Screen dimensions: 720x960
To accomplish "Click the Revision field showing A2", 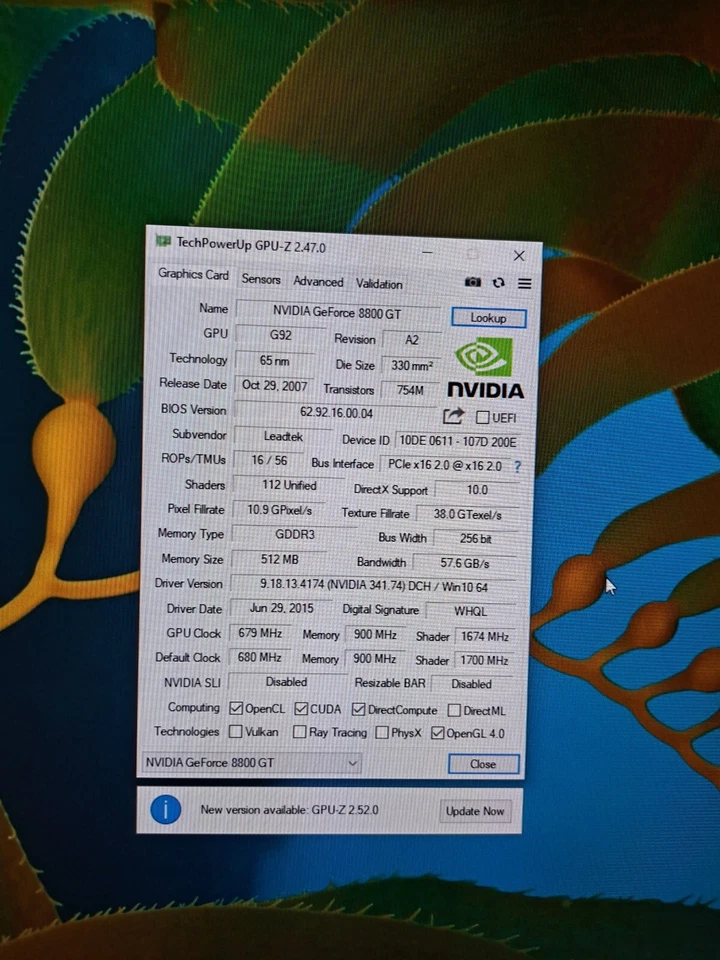I will click(411, 340).
